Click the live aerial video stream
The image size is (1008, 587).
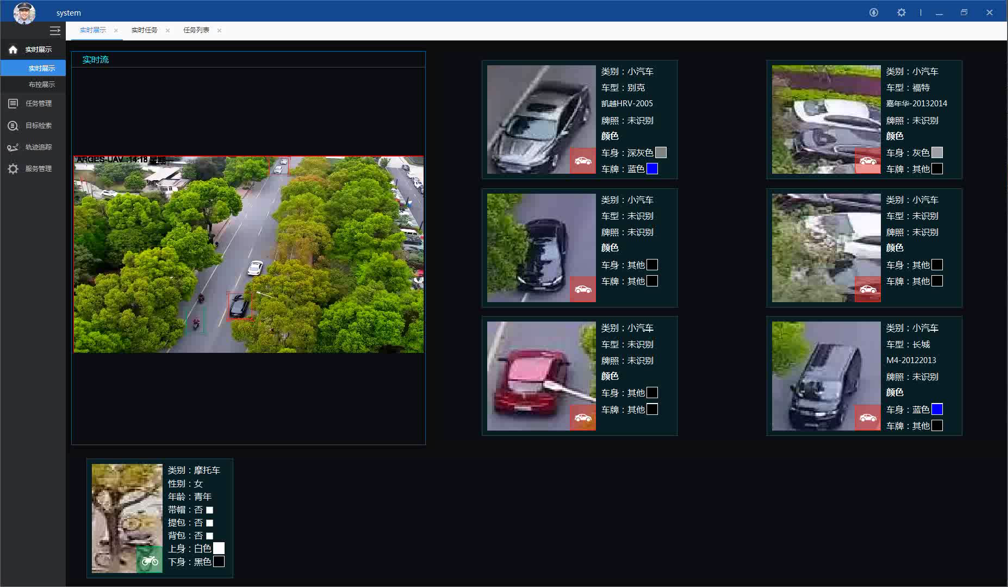(248, 254)
